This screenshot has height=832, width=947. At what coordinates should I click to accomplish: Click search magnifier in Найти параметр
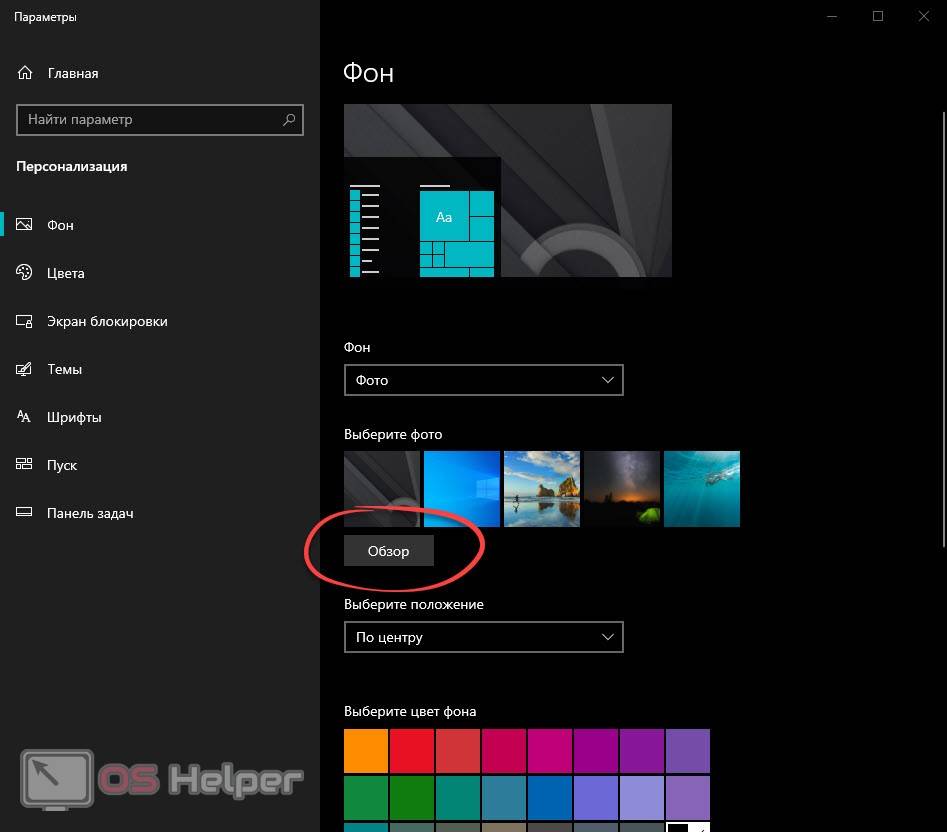289,120
